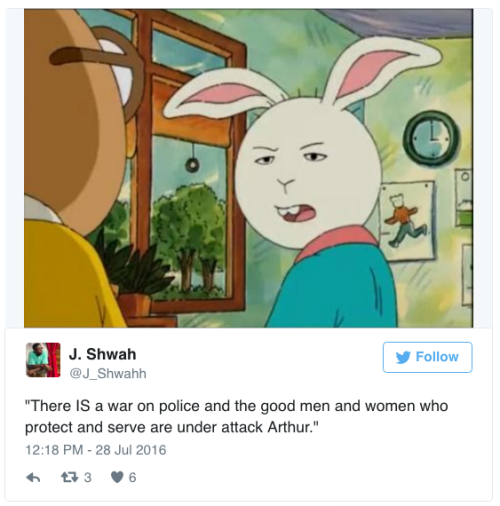Click Buster's face in the image
Image resolution: width=500 pixels, height=506 pixels.
308,173
